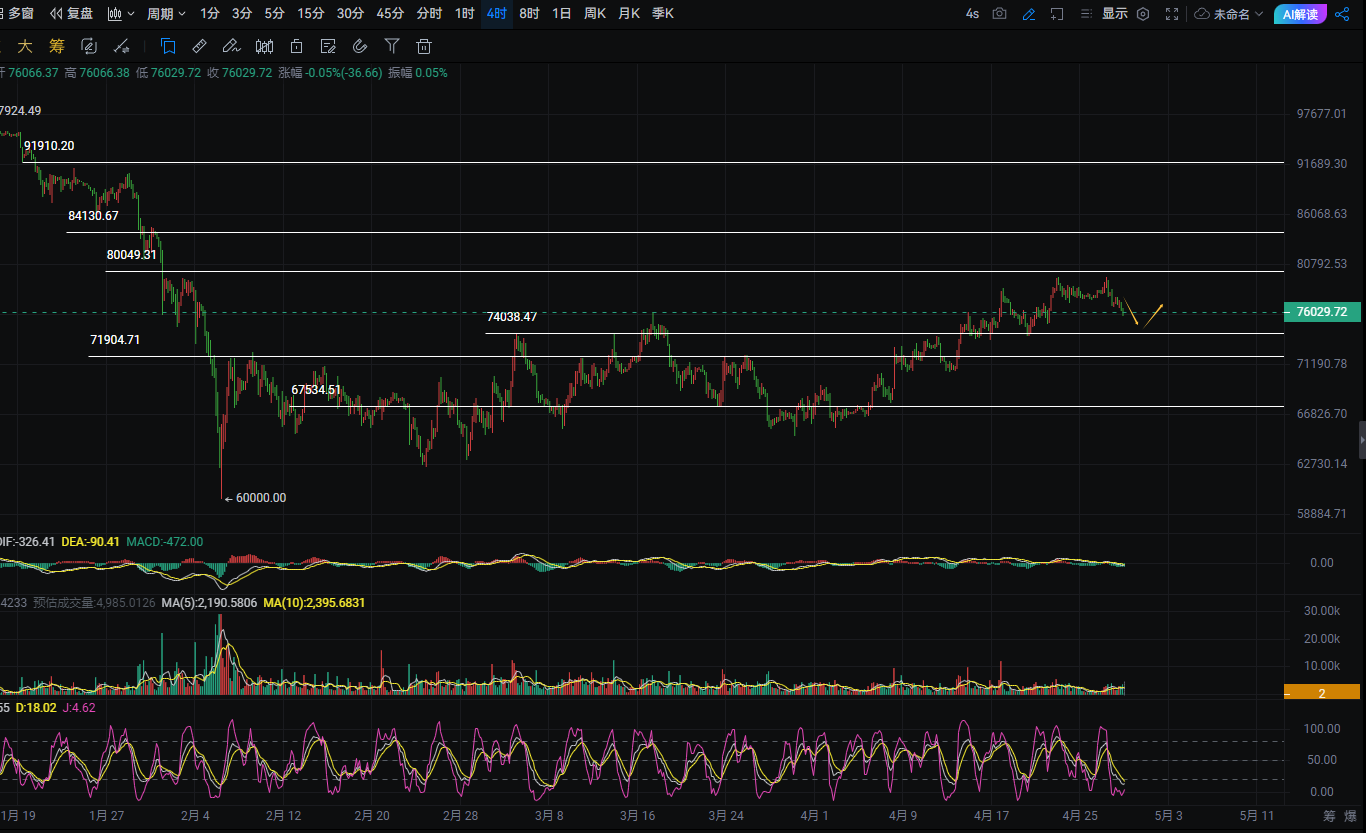Expand the 未命名 layout dropdown

point(1229,14)
